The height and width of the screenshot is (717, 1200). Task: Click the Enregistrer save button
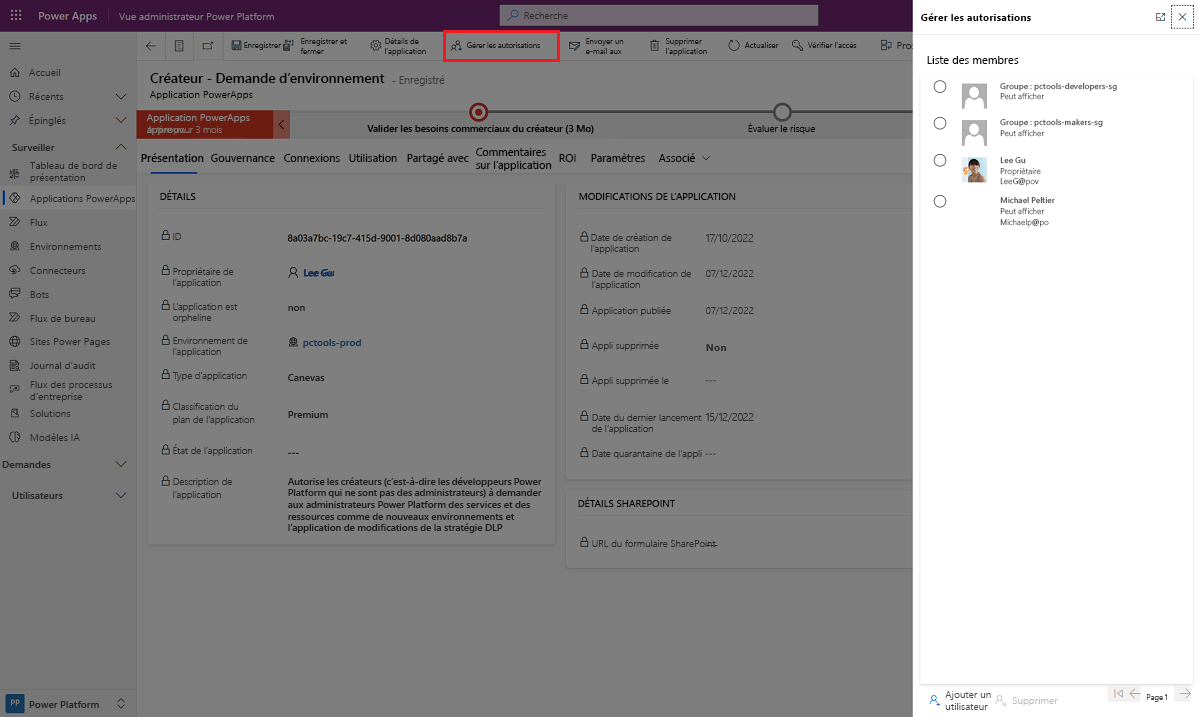point(255,46)
